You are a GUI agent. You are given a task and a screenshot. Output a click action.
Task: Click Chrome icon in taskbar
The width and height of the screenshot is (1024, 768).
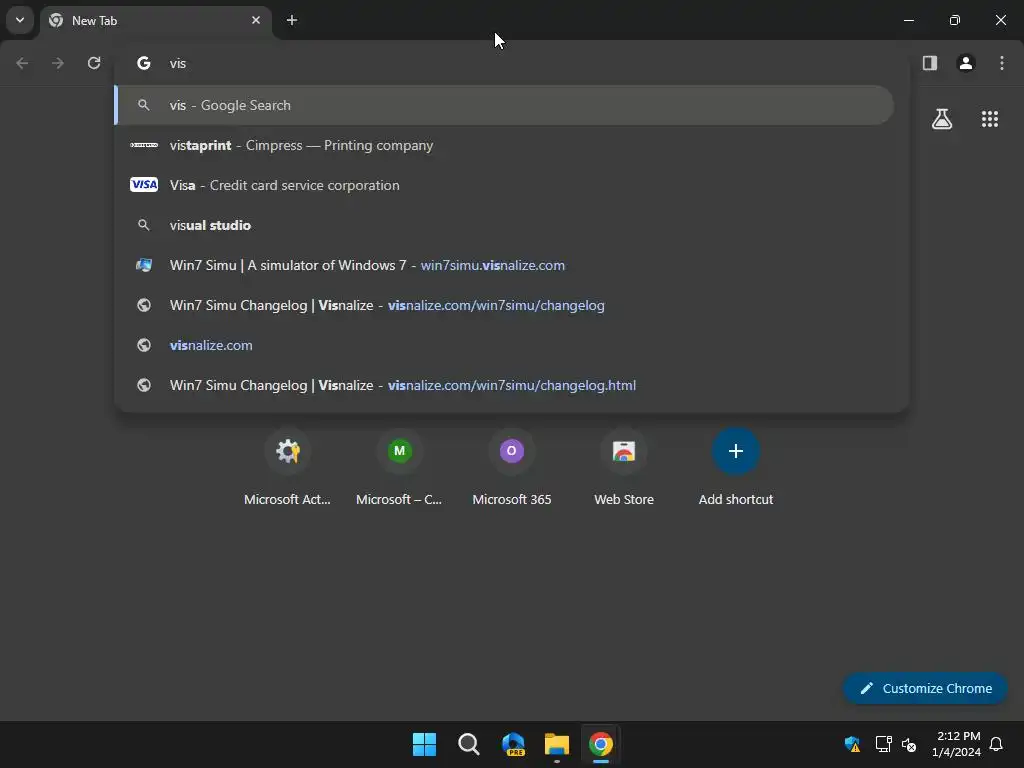coord(601,744)
